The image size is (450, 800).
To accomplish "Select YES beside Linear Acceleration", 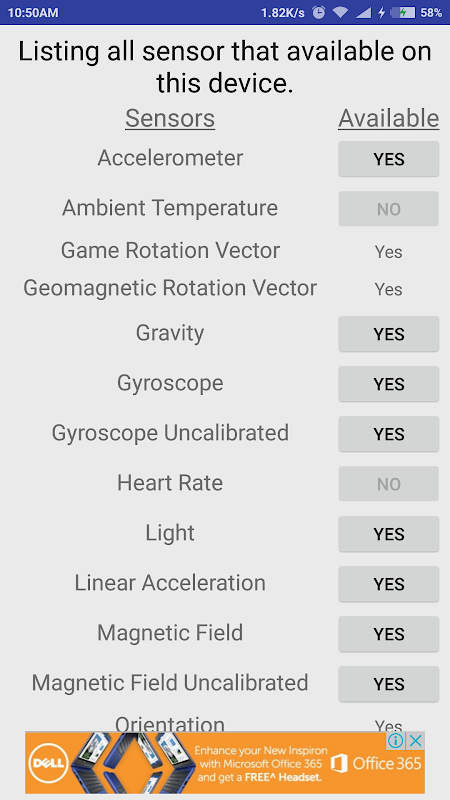I will coord(388,584).
